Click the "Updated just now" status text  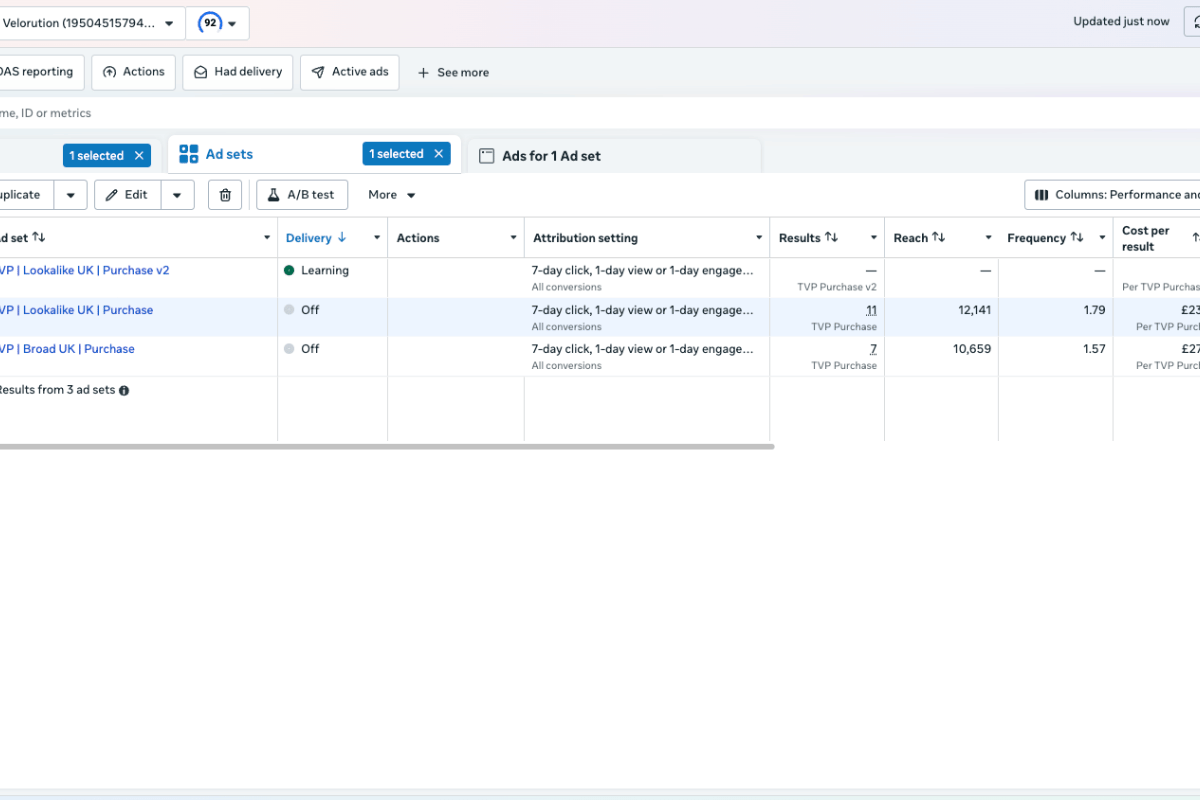point(1121,22)
